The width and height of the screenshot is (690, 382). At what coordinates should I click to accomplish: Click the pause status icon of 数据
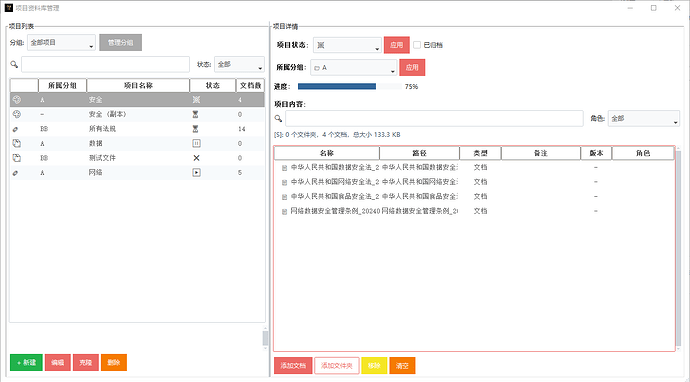coord(196,143)
